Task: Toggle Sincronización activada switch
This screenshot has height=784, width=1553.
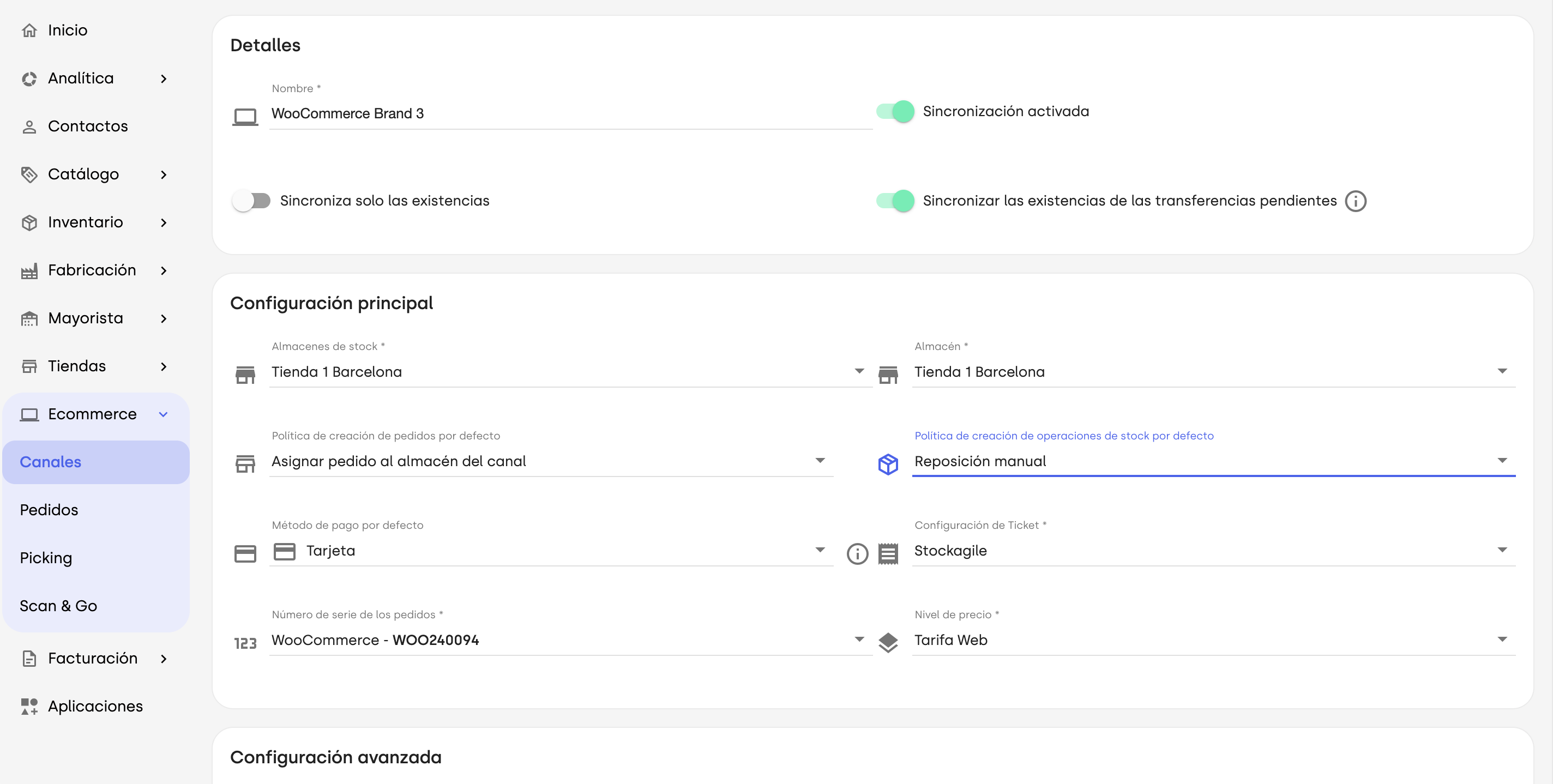Action: (x=895, y=111)
